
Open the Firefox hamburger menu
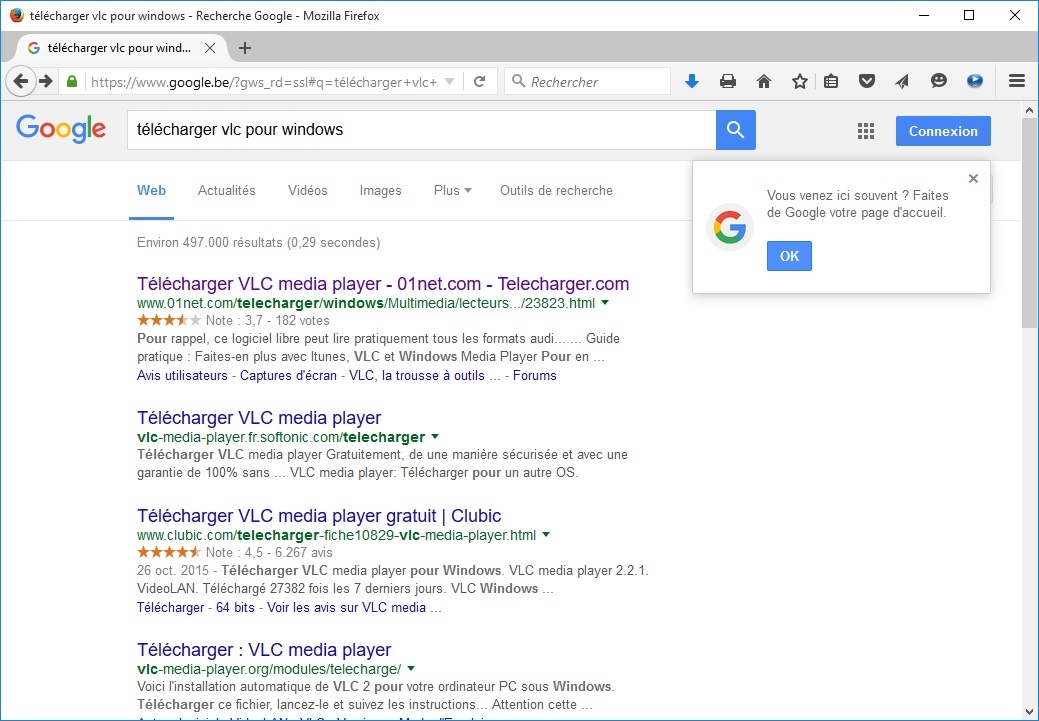coord(1016,82)
